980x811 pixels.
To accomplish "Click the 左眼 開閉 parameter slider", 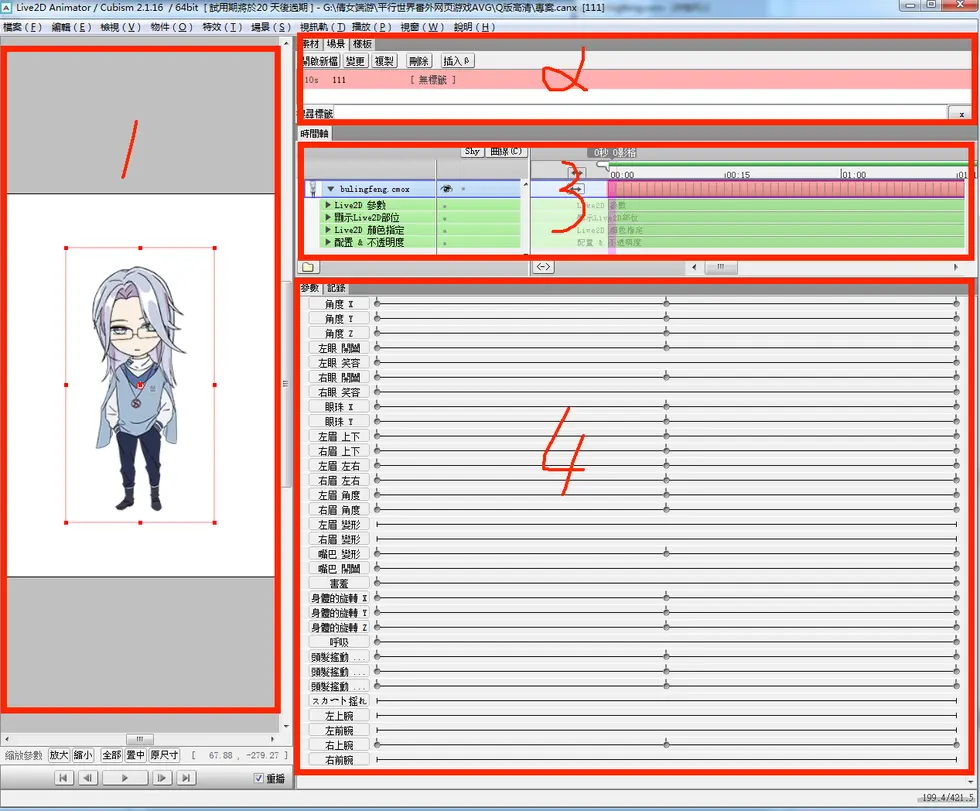I will 666,347.
